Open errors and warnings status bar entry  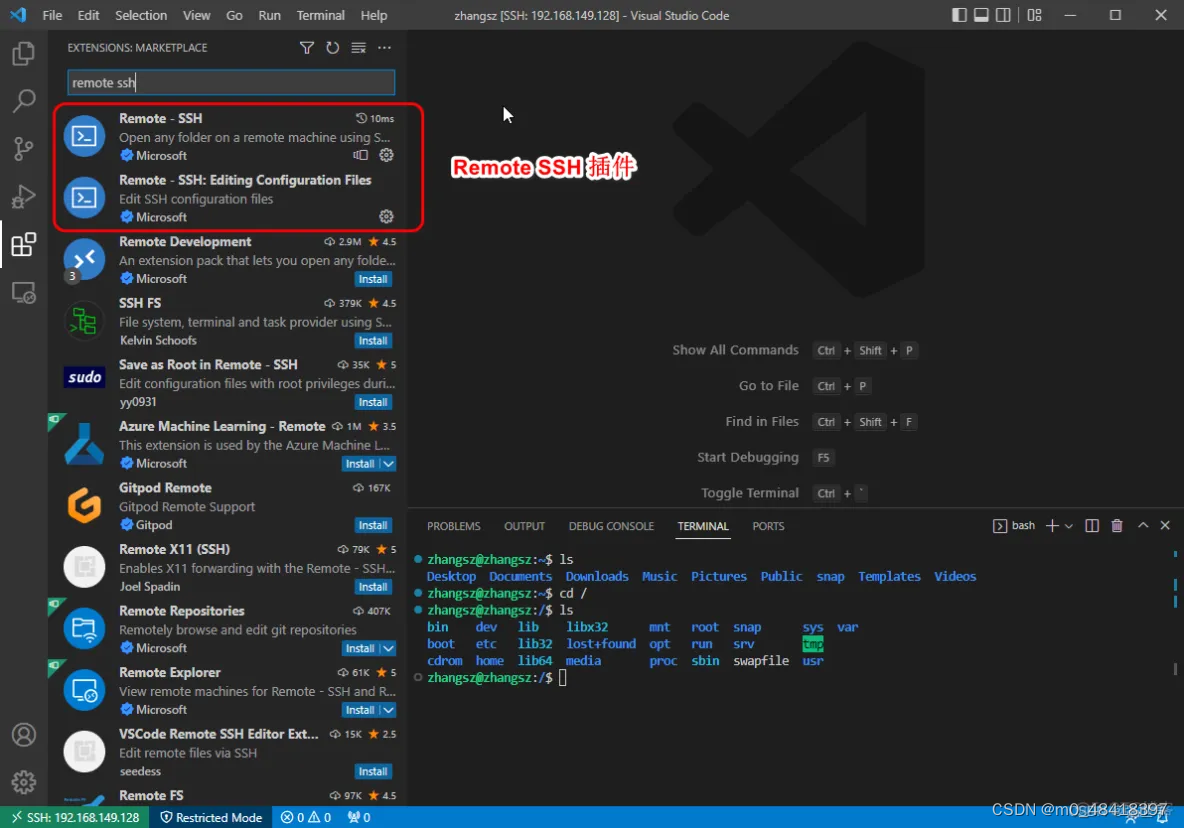[x=306, y=817]
